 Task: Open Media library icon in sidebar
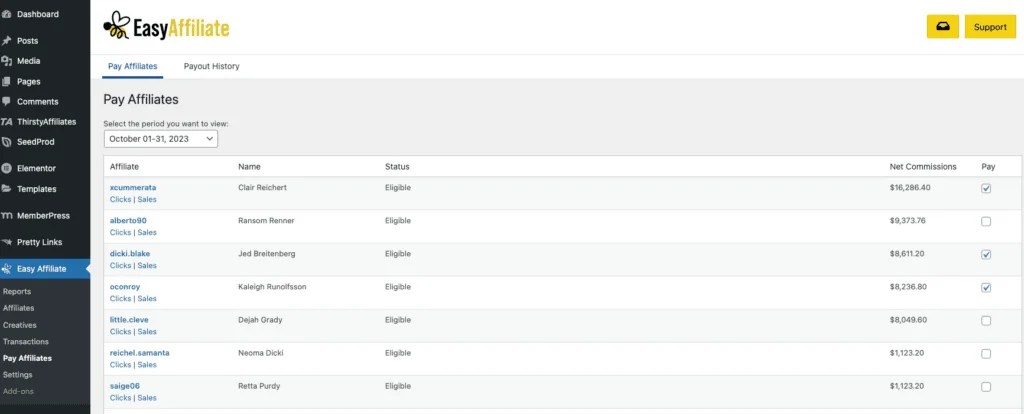[x=8, y=61]
